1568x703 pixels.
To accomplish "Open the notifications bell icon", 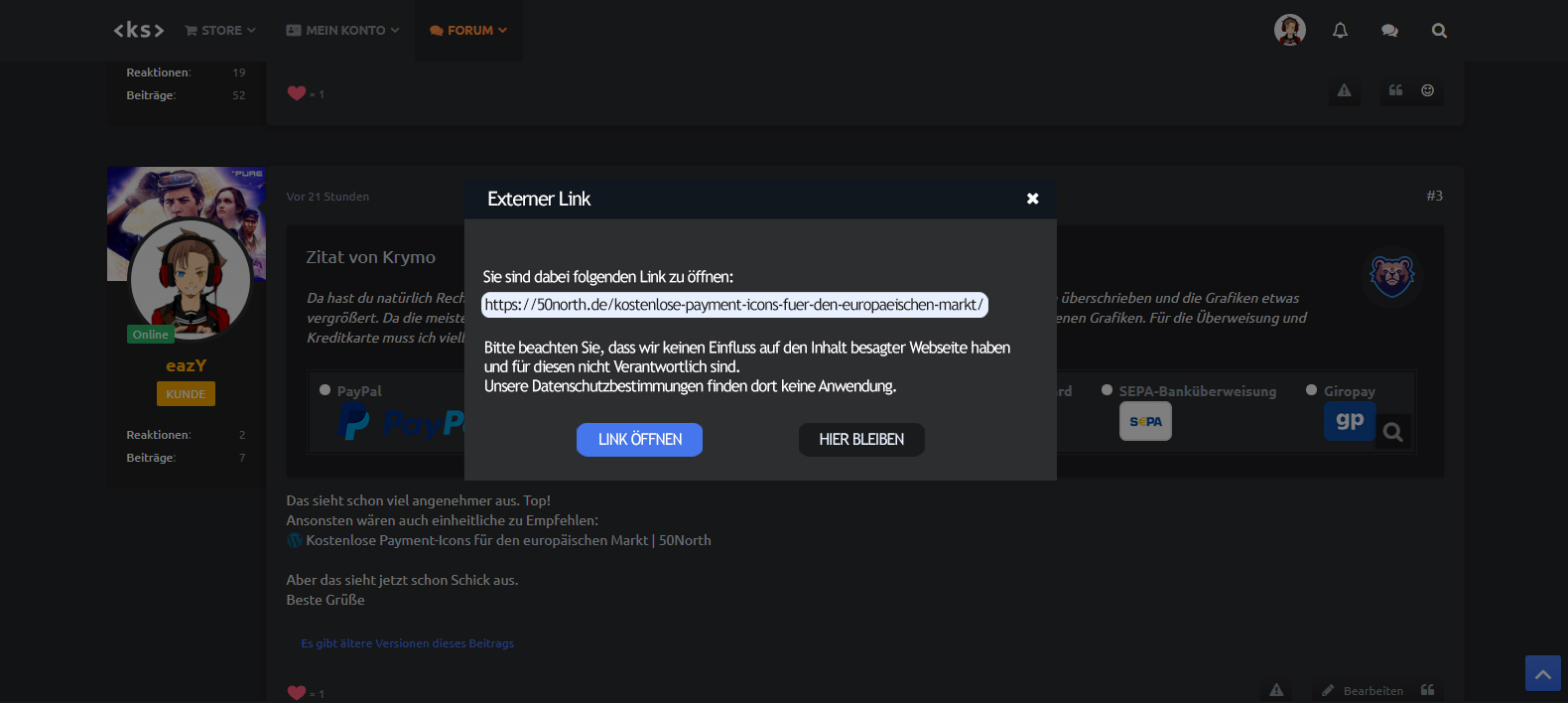I will tap(1340, 31).
